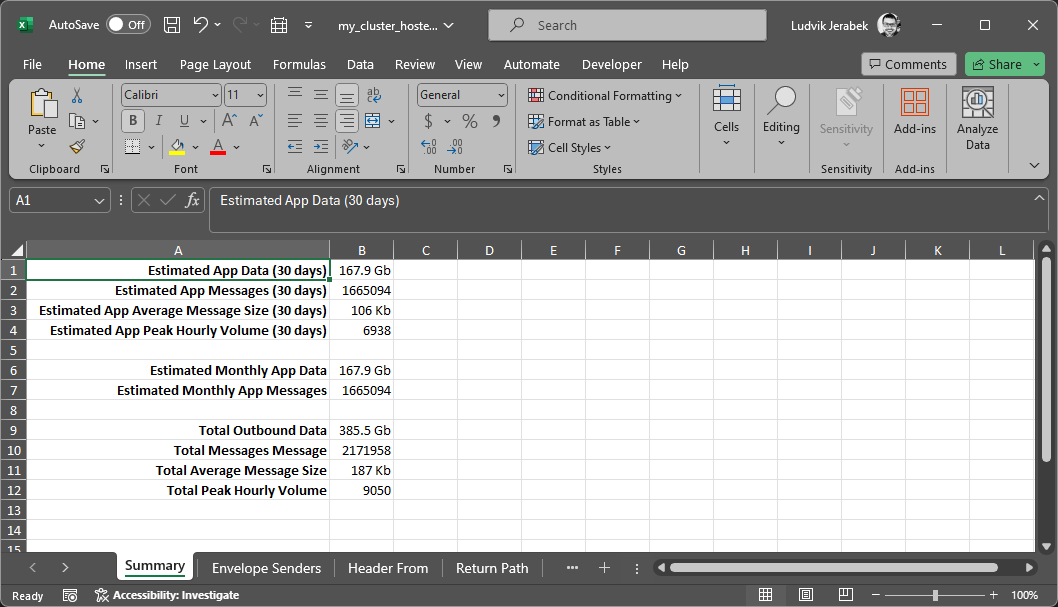Click the yellow fill color swatch

(x=178, y=147)
